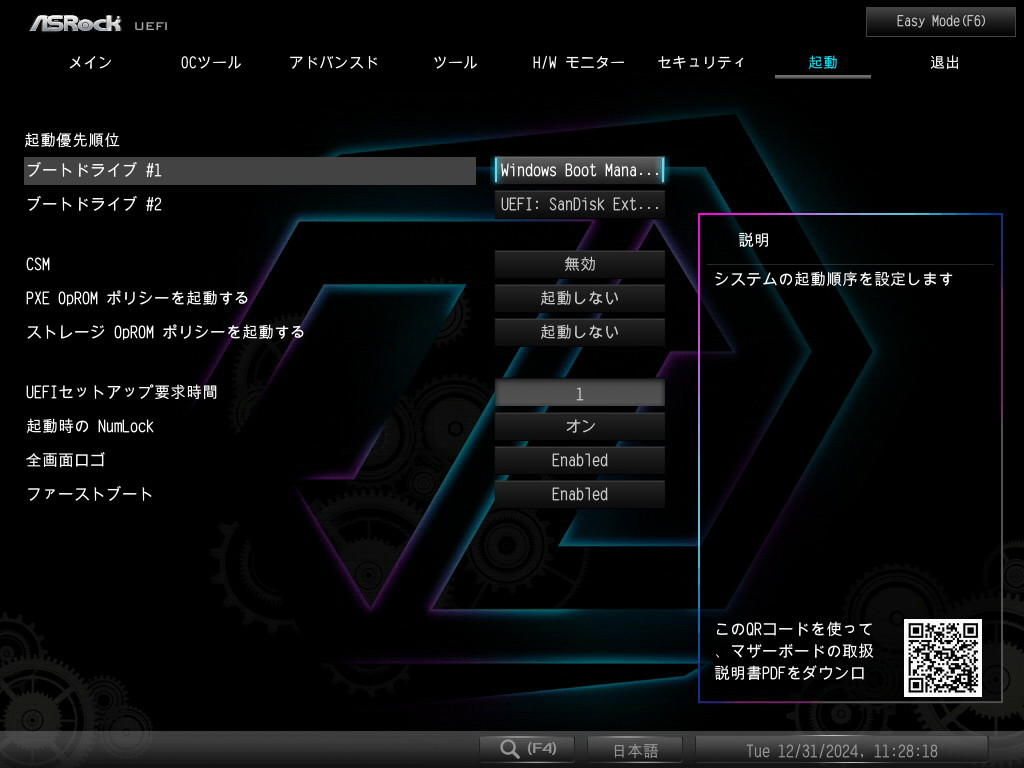Change the CSM 無効 setting

coord(579,264)
